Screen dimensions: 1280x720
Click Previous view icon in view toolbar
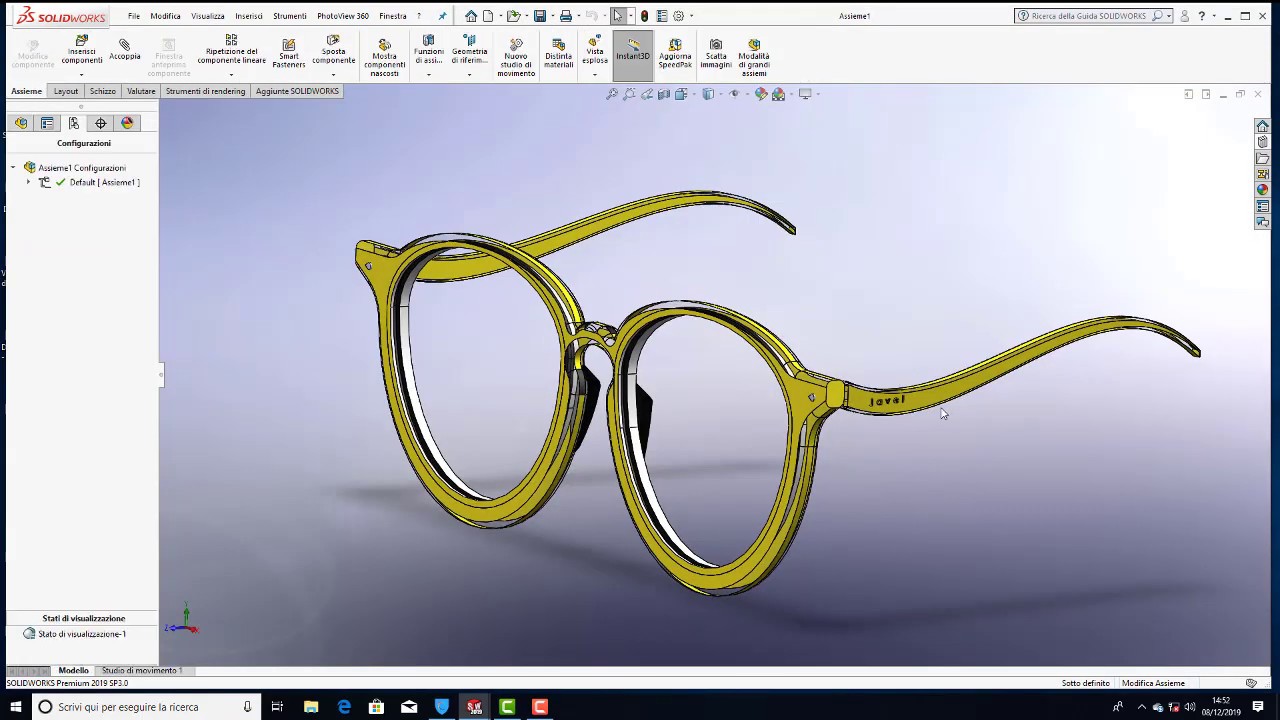point(647,94)
